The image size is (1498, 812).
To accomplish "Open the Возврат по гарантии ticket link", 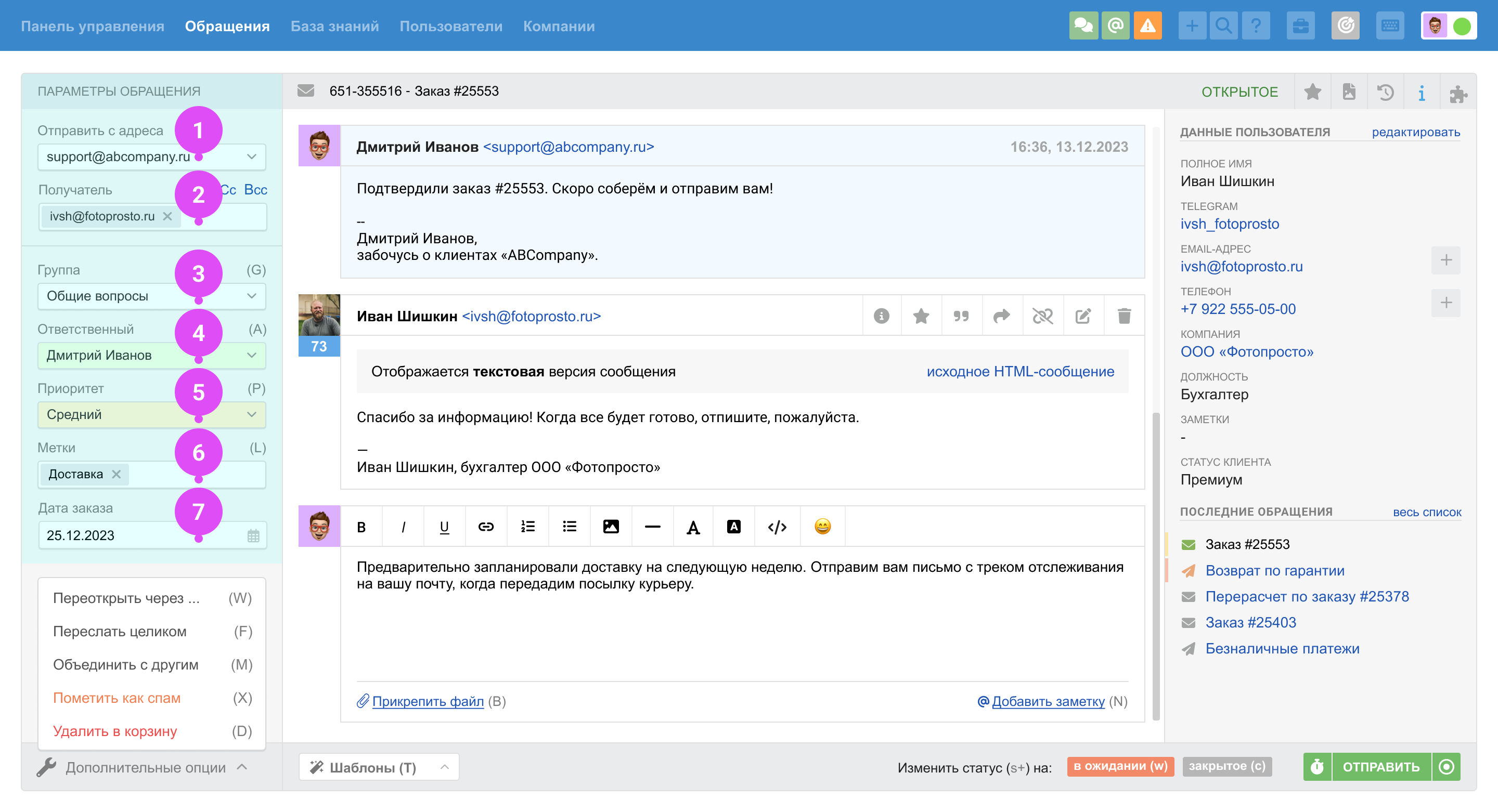I will pyautogui.click(x=1274, y=570).
